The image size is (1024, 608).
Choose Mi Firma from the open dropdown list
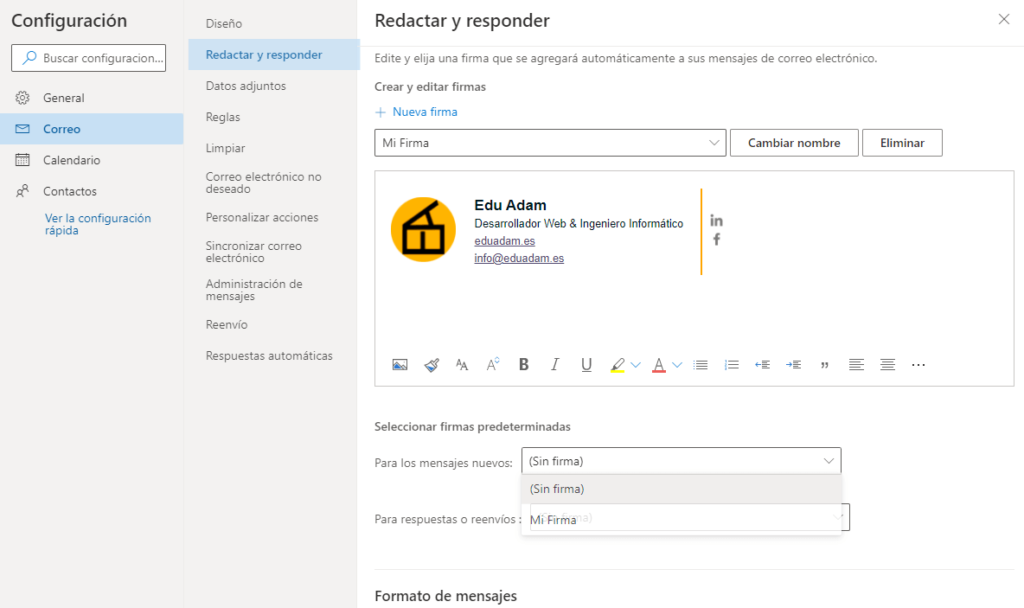click(x=553, y=520)
